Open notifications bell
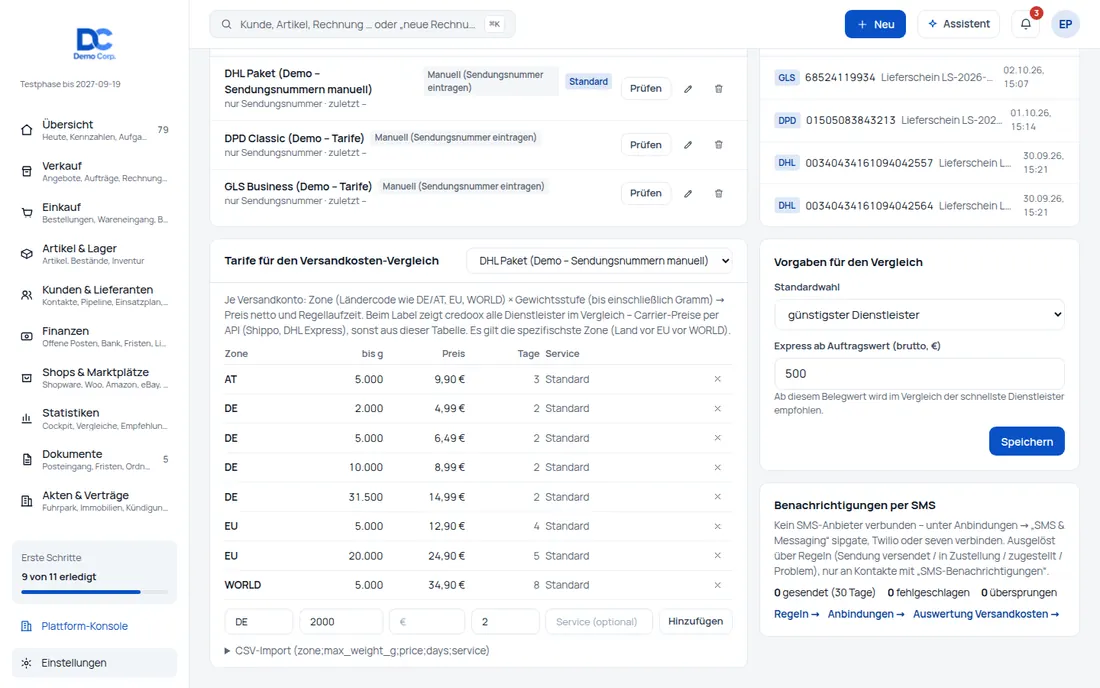 [1026, 24]
